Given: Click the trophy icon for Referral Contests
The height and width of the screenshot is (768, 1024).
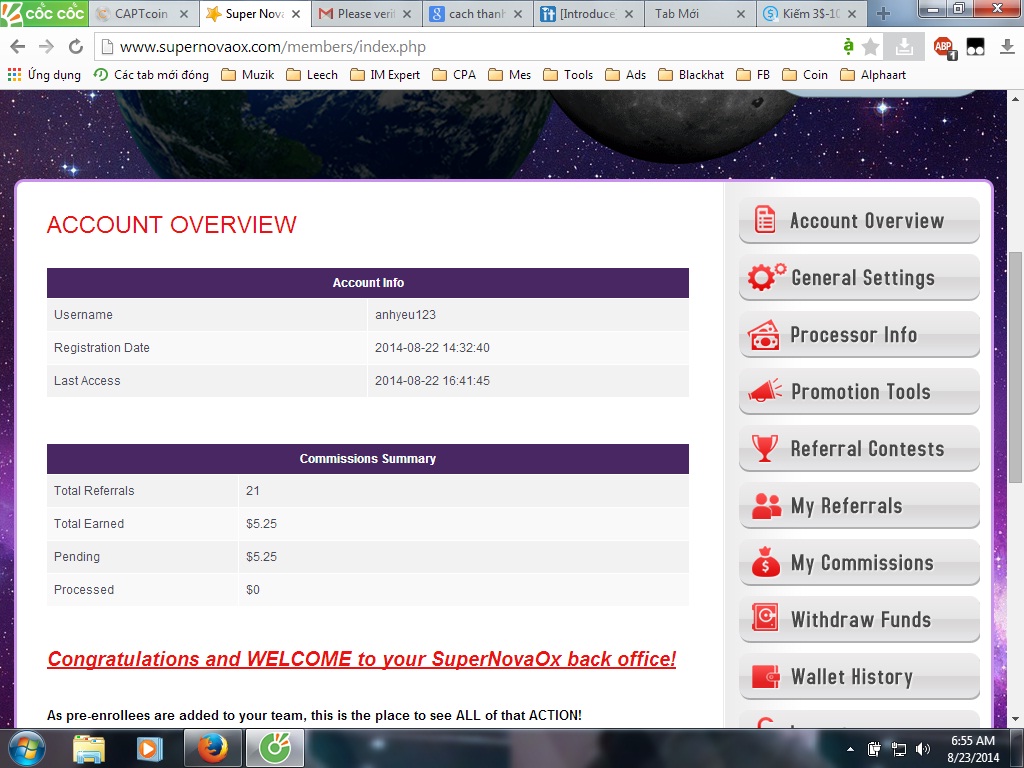Looking at the screenshot, I should (765, 448).
